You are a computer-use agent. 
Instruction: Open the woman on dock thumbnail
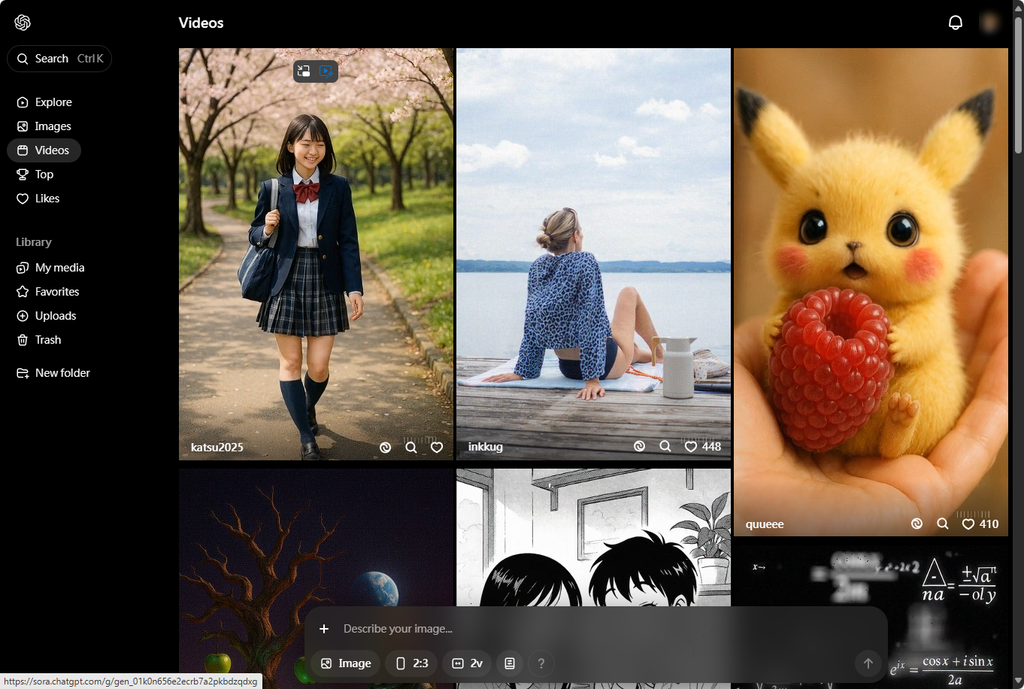(x=594, y=254)
